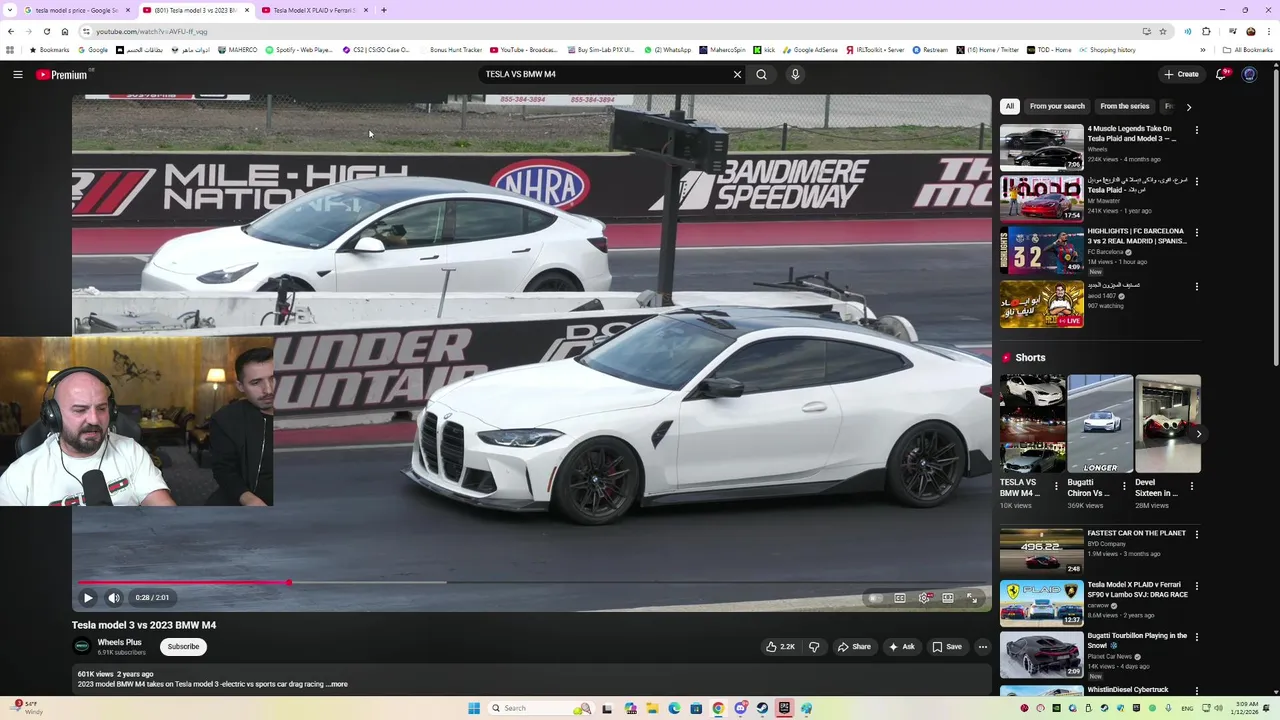Share the video
The height and width of the screenshot is (720, 1280).
[854, 647]
